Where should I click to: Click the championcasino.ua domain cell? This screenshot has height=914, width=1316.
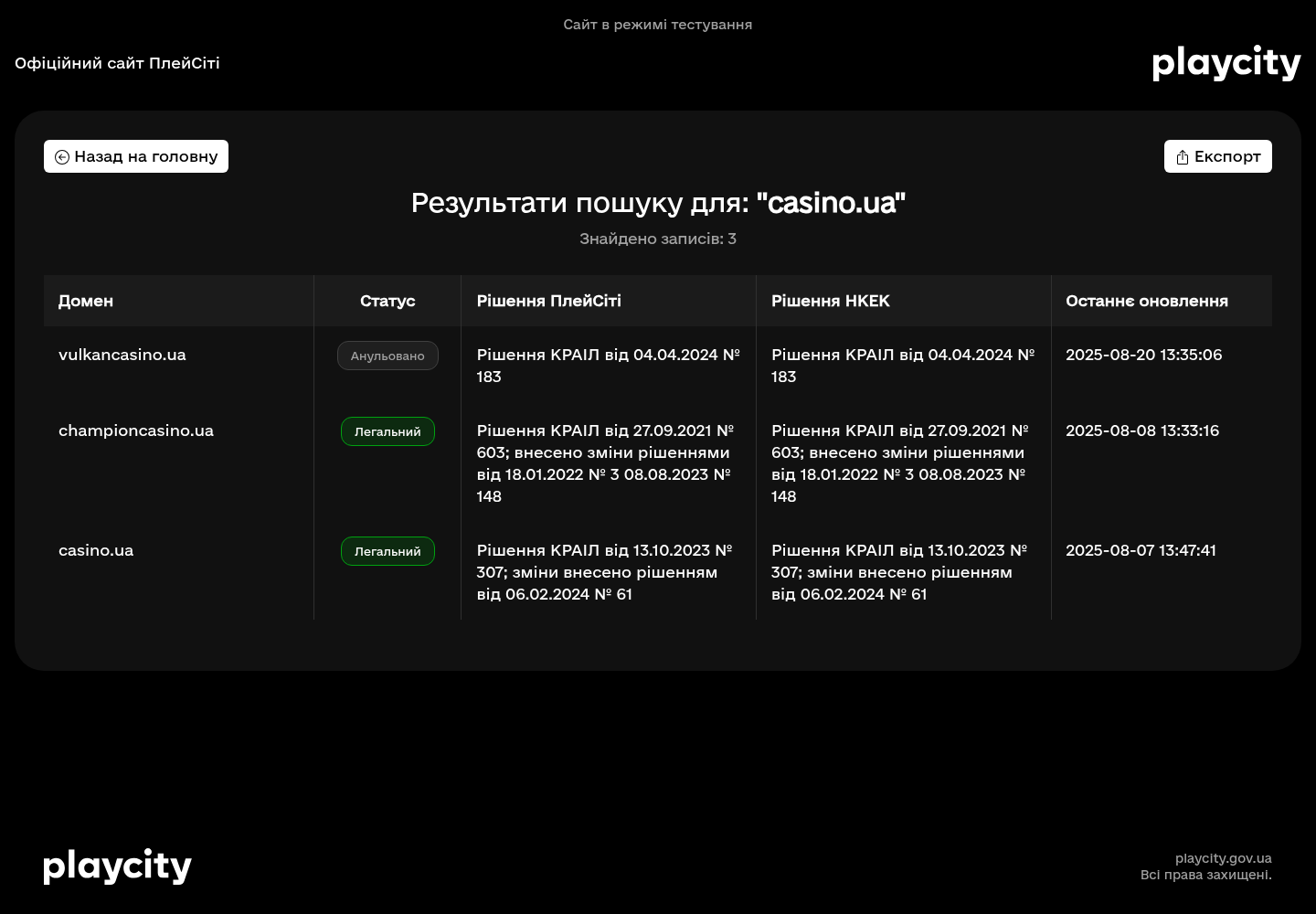tap(136, 430)
